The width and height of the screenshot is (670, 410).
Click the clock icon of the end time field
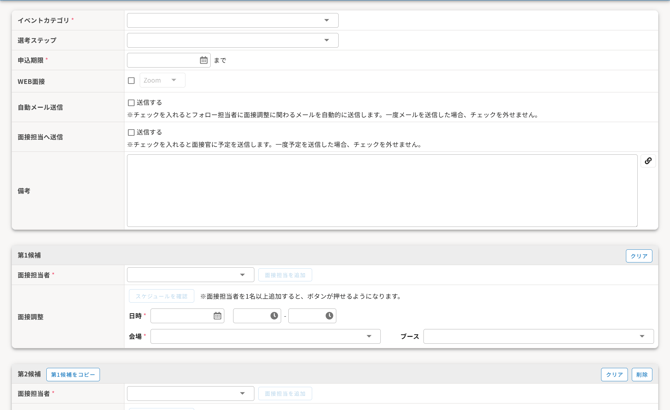(329, 316)
